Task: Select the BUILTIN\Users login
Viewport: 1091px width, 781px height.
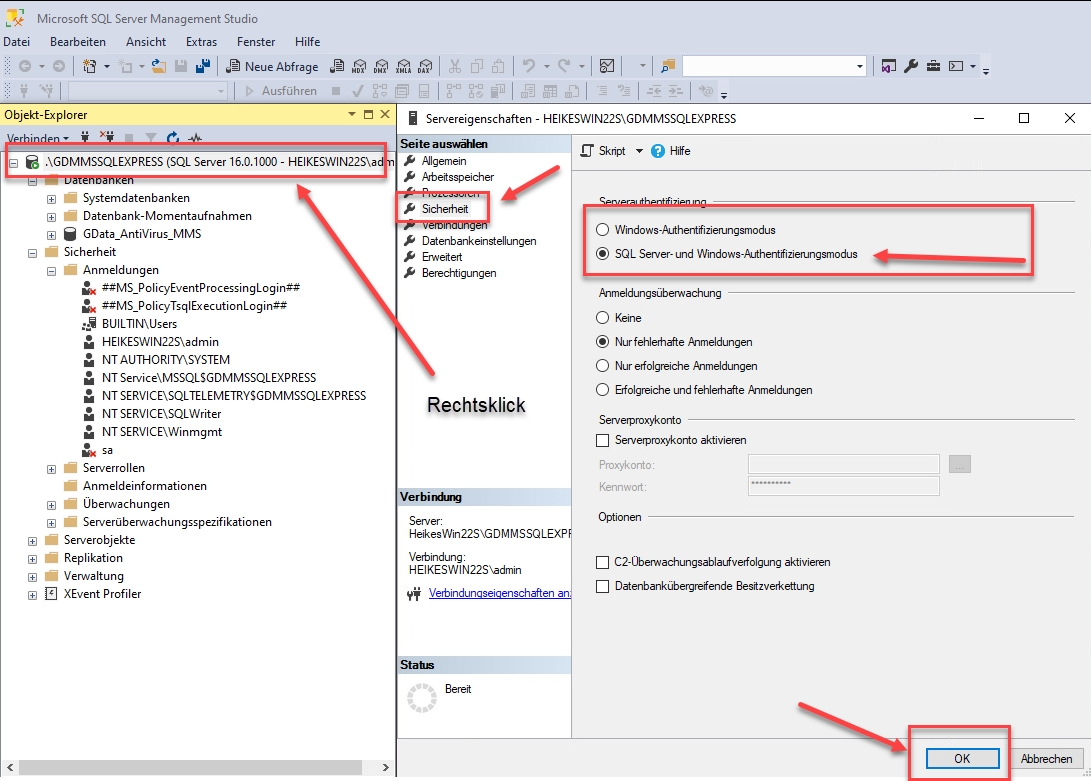Action: coord(139,324)
